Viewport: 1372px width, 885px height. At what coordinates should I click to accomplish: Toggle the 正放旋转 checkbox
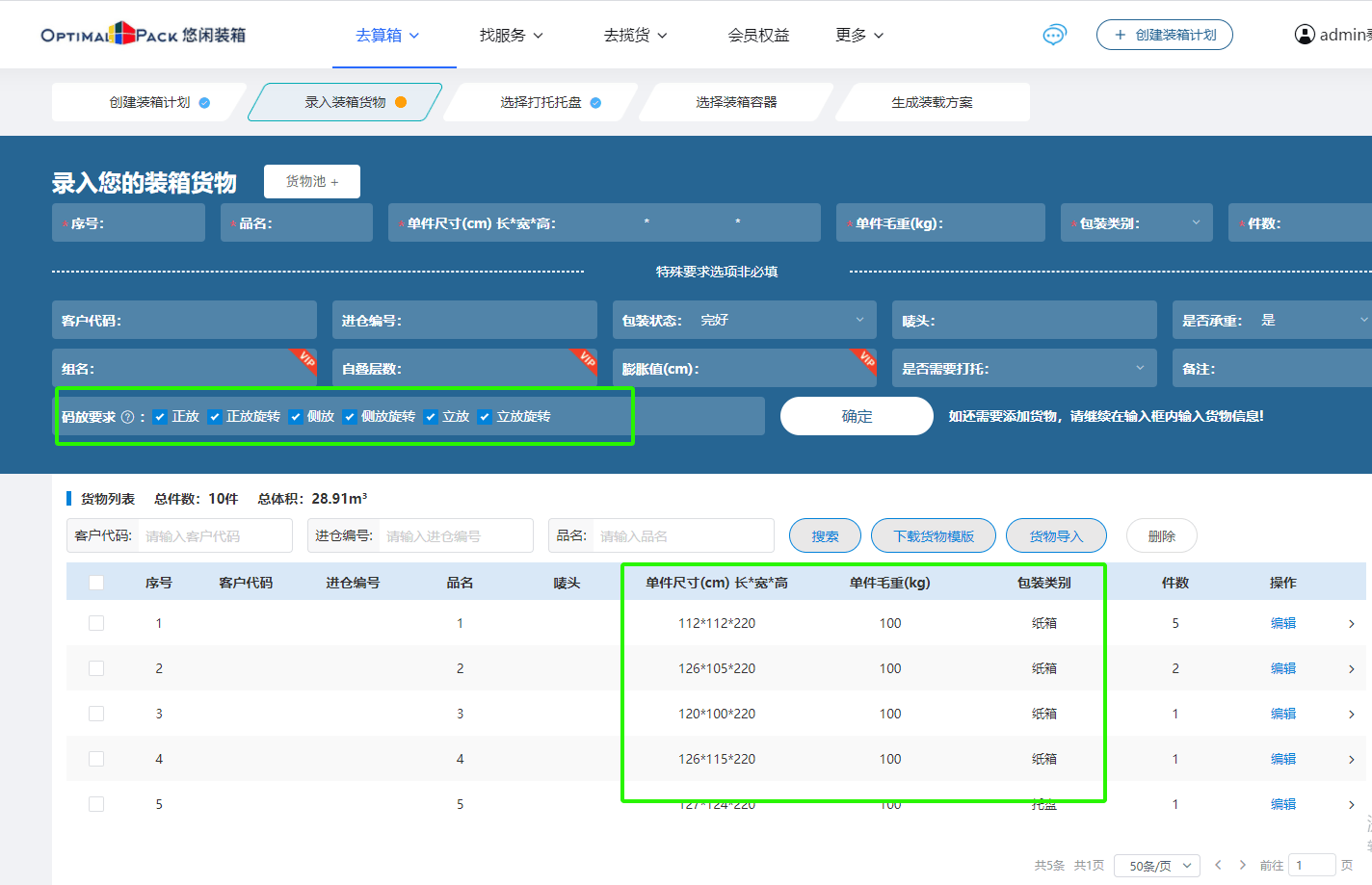[215, 417]
